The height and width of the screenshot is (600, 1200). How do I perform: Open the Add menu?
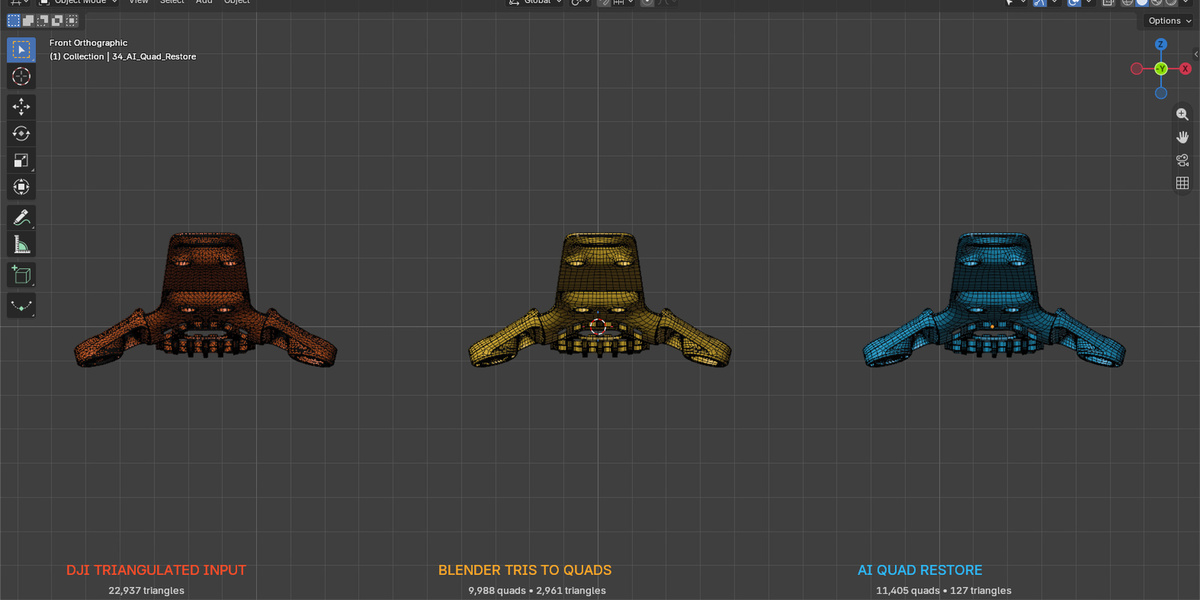tap(204, 3)
